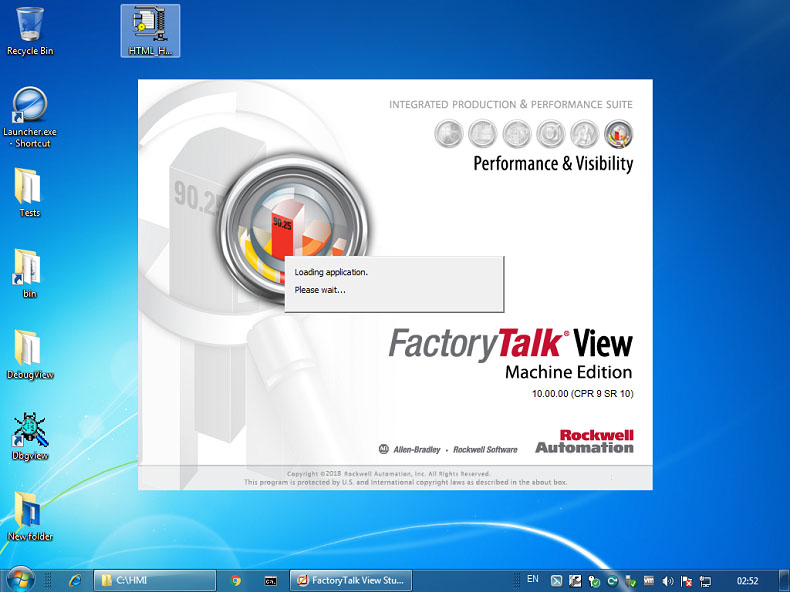The height and width of the screenshot is (592, 790).
Task: Open Google Chrome from the taskbar
Action: pos(235,580)
